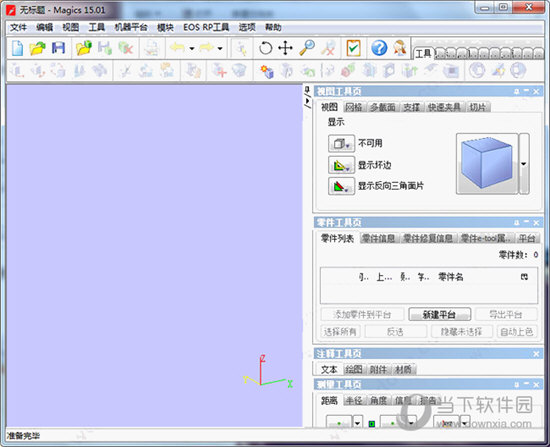The height and width of the screenshot is (447, 550).
Task: Select the Zoom magnifier tool
Action: click(307, 48)
